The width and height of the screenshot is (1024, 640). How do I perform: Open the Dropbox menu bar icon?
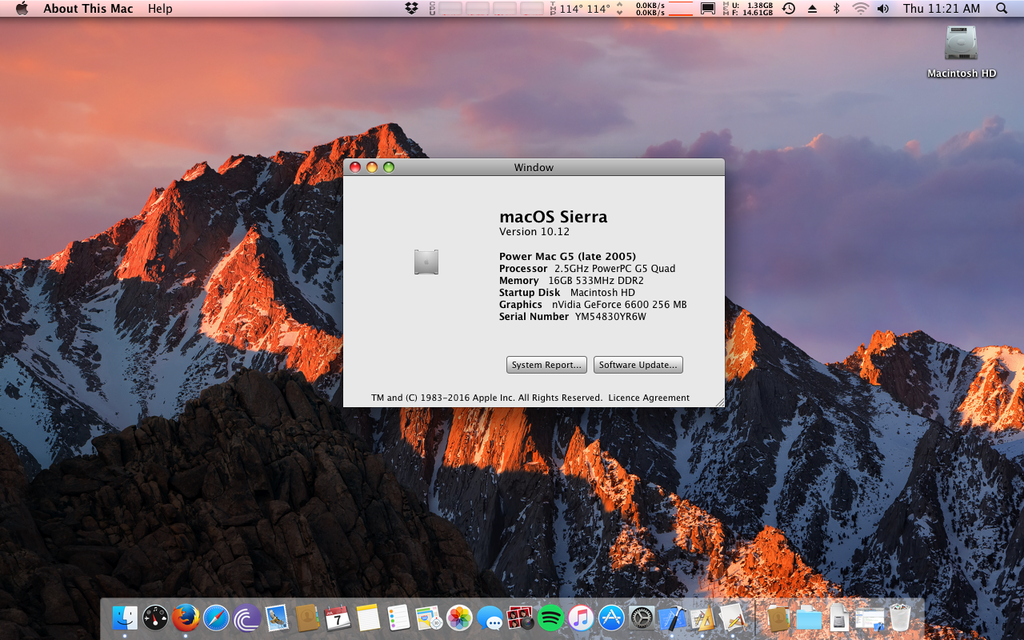pyautogui.click(x=411, y=8)
